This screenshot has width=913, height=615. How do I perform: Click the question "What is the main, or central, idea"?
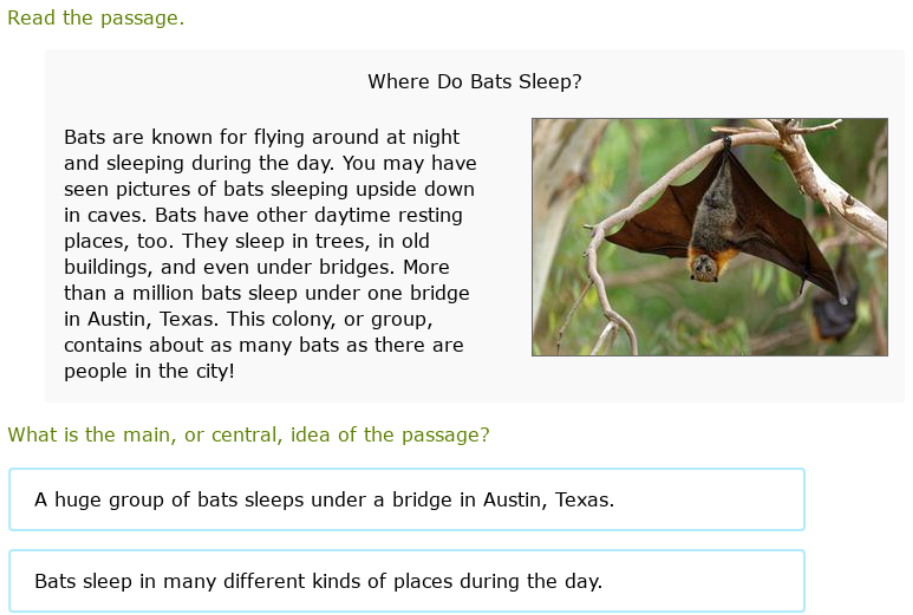point(248,435)
